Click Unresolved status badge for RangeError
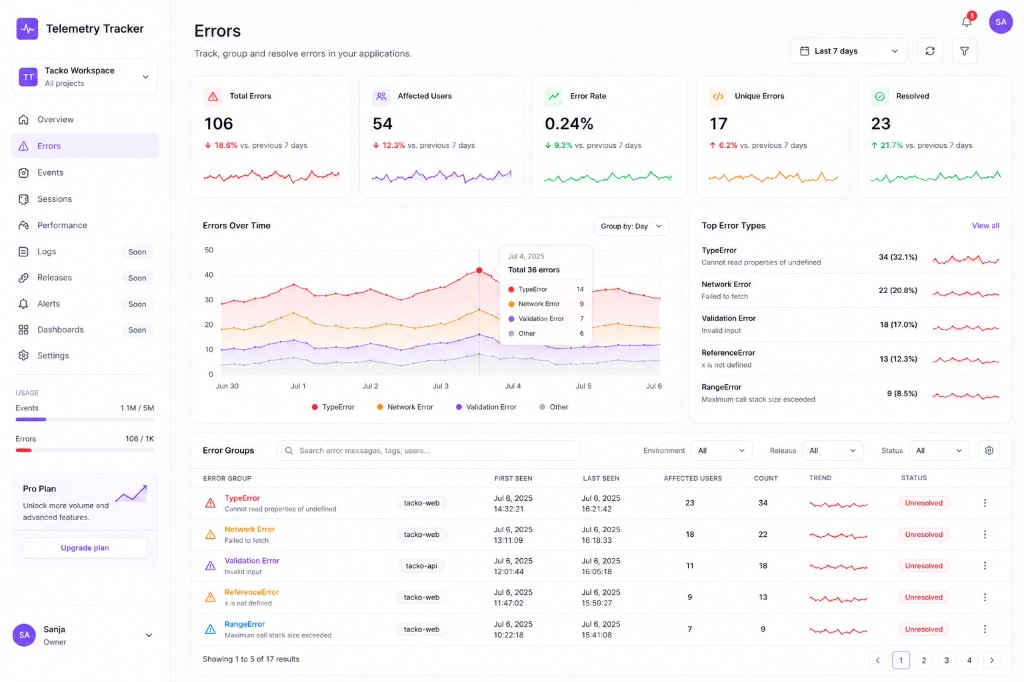This screenshot has width=1024, height=682. pyautogui.click(x=923, y=629)
